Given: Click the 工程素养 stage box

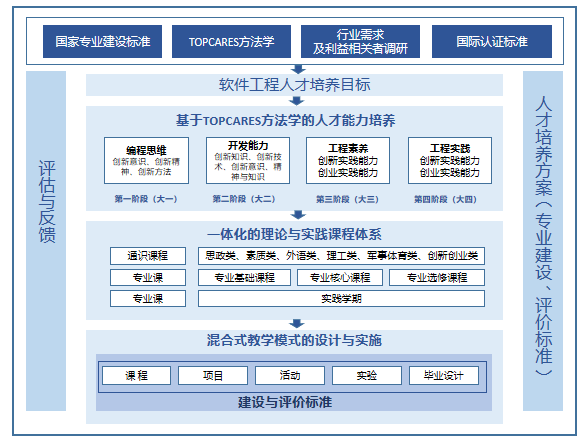Looking at the screenshot, I should 348,160.
